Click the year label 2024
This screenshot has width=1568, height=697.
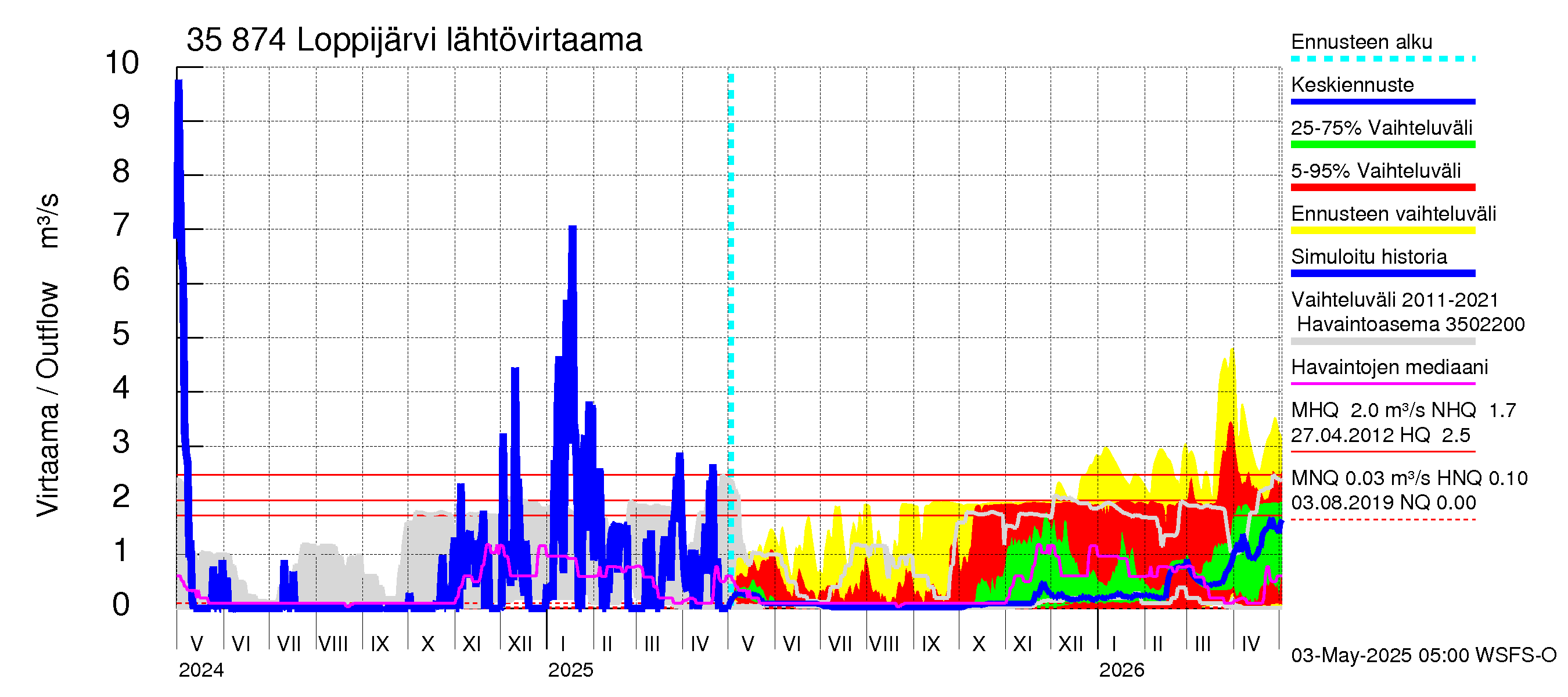[x=201, y=670]
